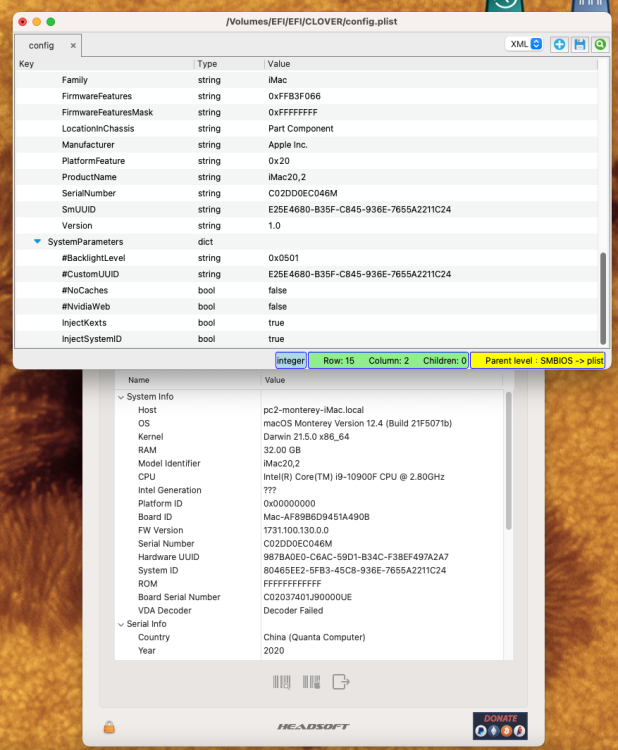
Task: Select the SerialNumber key in the plist
Action: 88,193
